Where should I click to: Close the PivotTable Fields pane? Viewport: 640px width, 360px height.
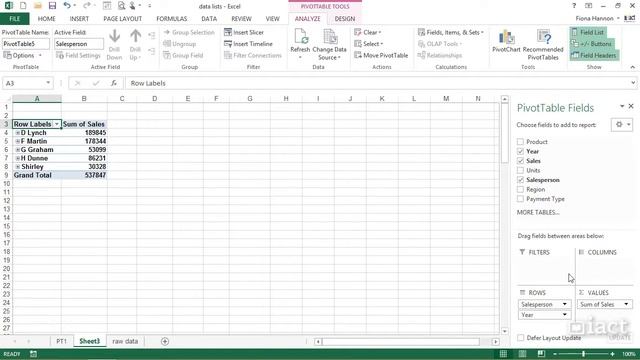pyautogui.click(x=631, y=106)
